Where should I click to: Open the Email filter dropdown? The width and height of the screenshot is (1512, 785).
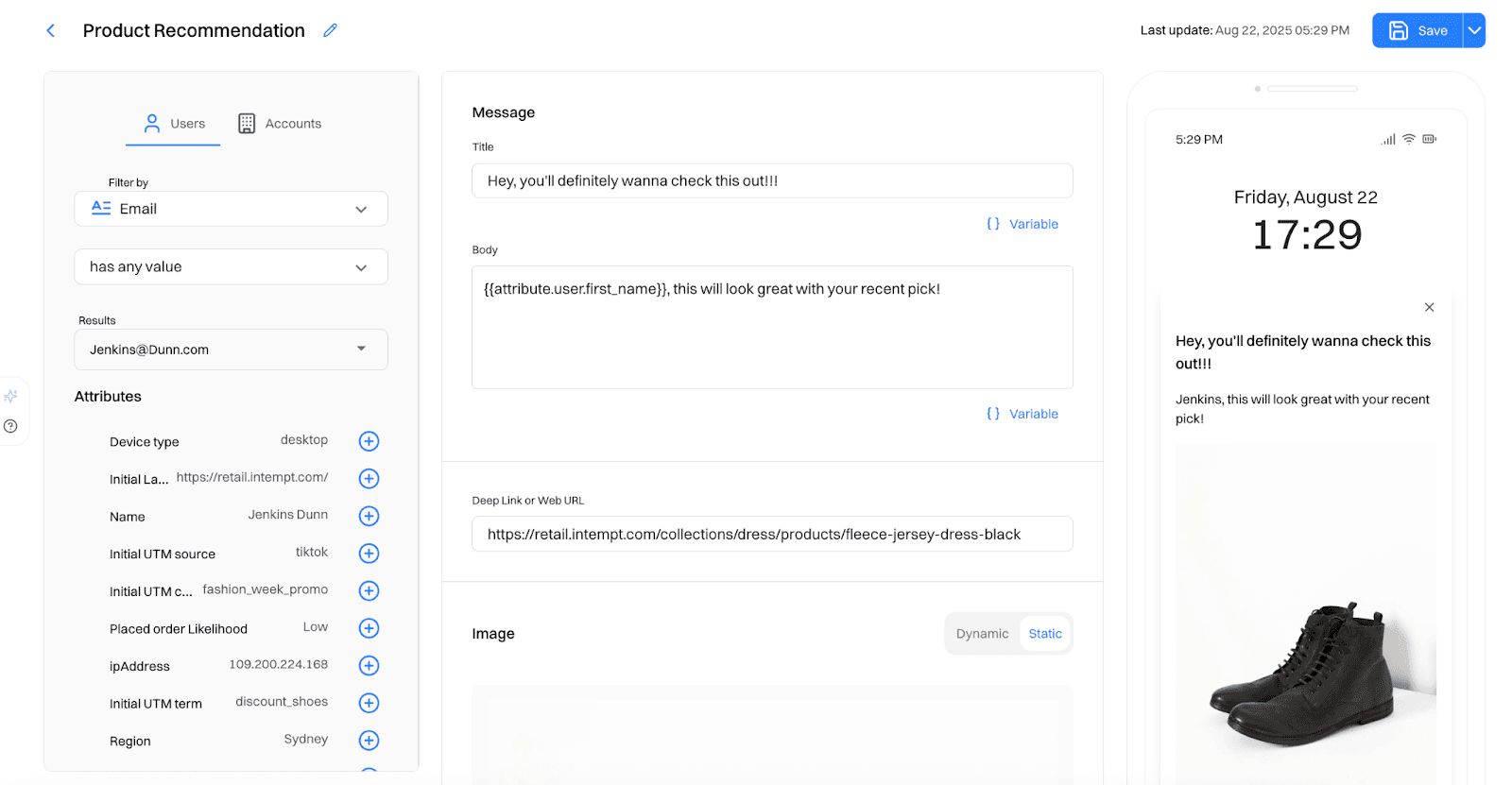pos(231,209)
